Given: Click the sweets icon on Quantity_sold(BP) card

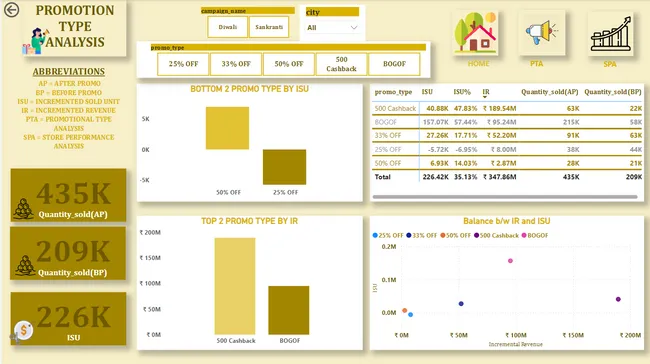Looking at the screenshot, I should pos(25,265).
